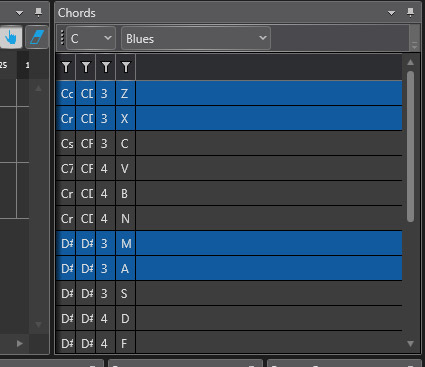Click the Chords list vertical scrollbar thumb

(x=410, y=146)
